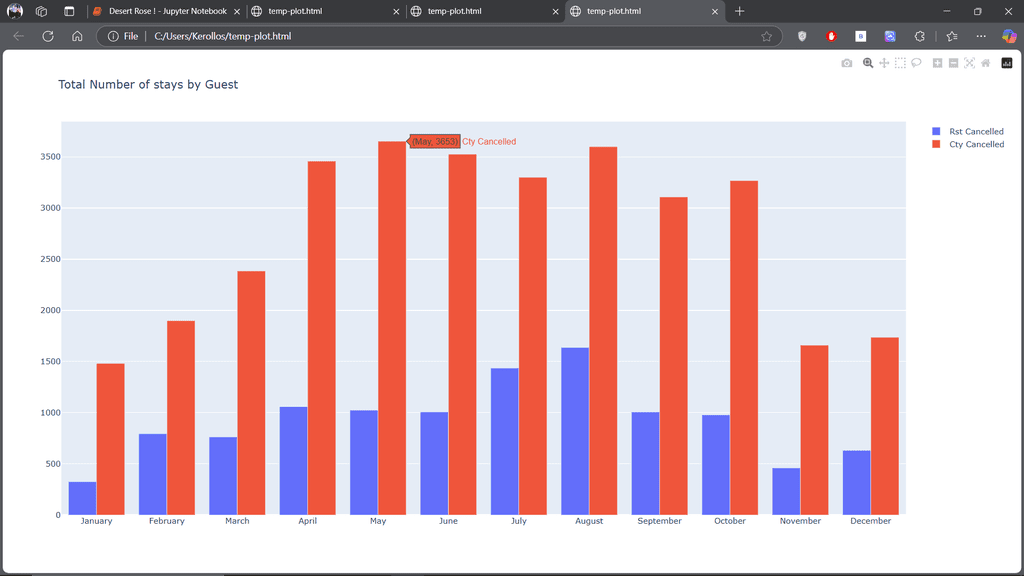
Task: Download plot as PNG with camera icon
Action: pyautogui.click(x=846, y=63)
